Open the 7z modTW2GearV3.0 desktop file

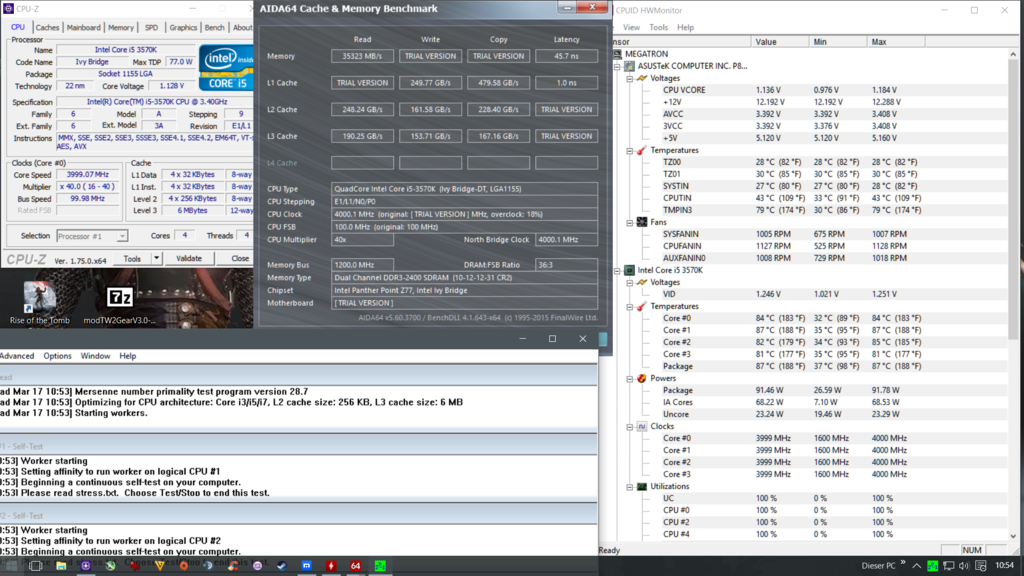click(120, 305)
